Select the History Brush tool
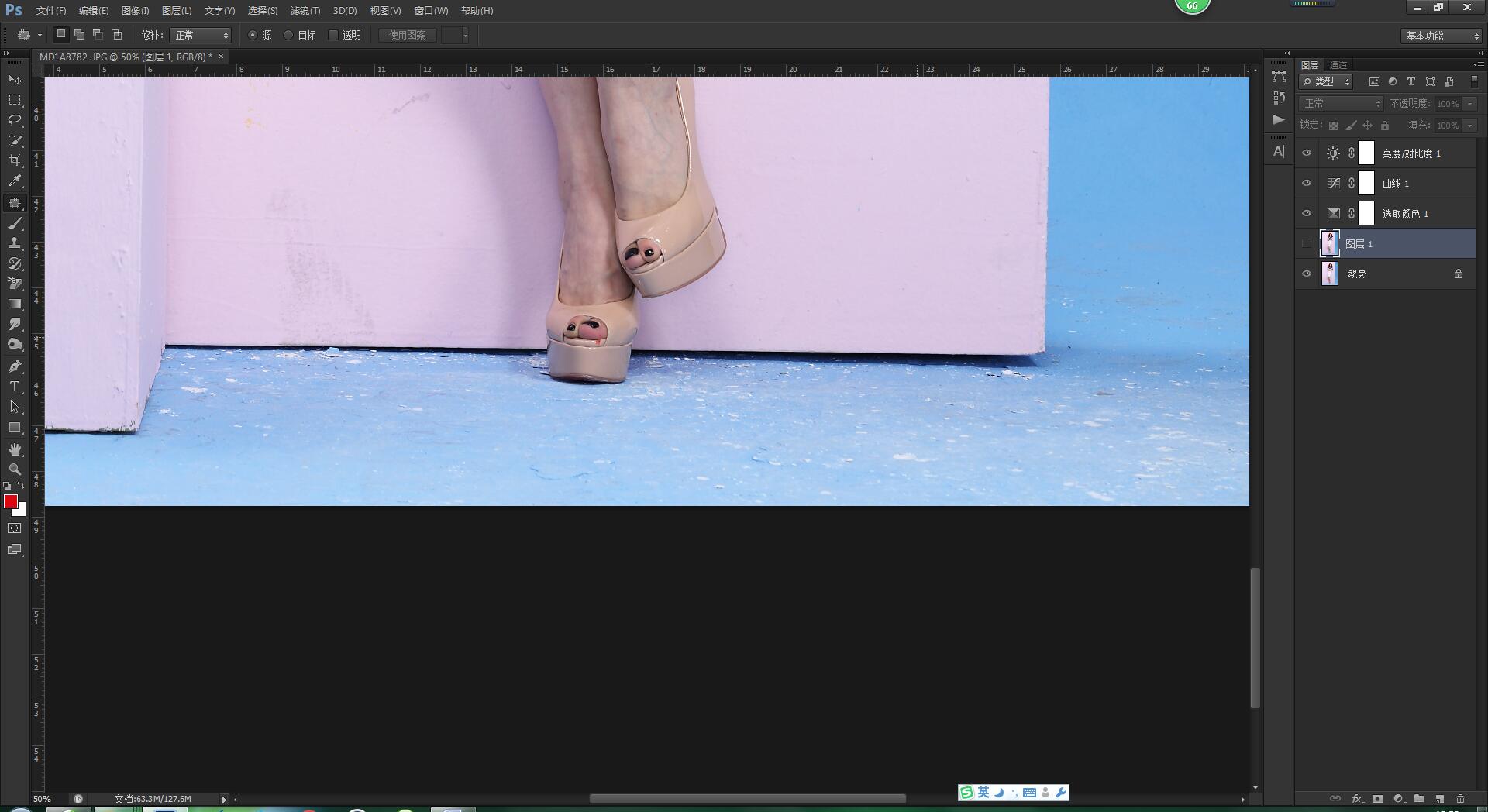 click(15, 263)
